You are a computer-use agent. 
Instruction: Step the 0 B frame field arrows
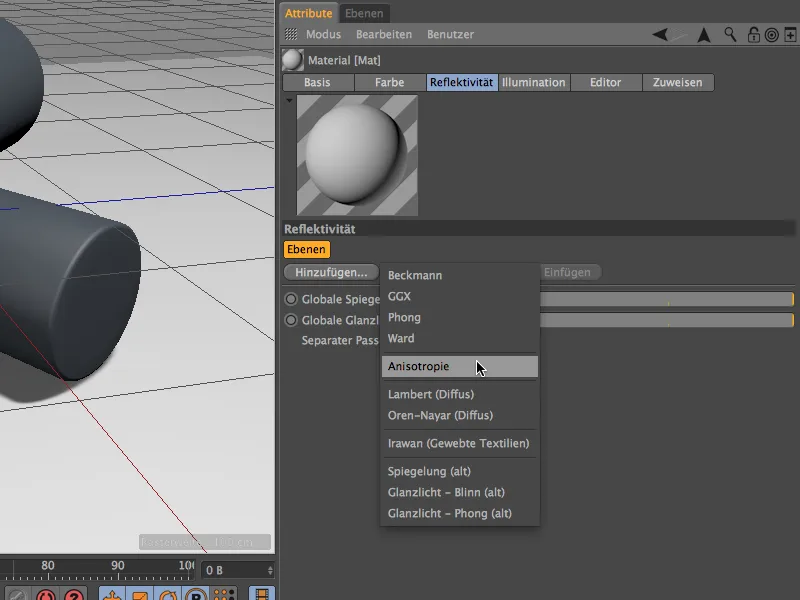click(x=270, y=570)
